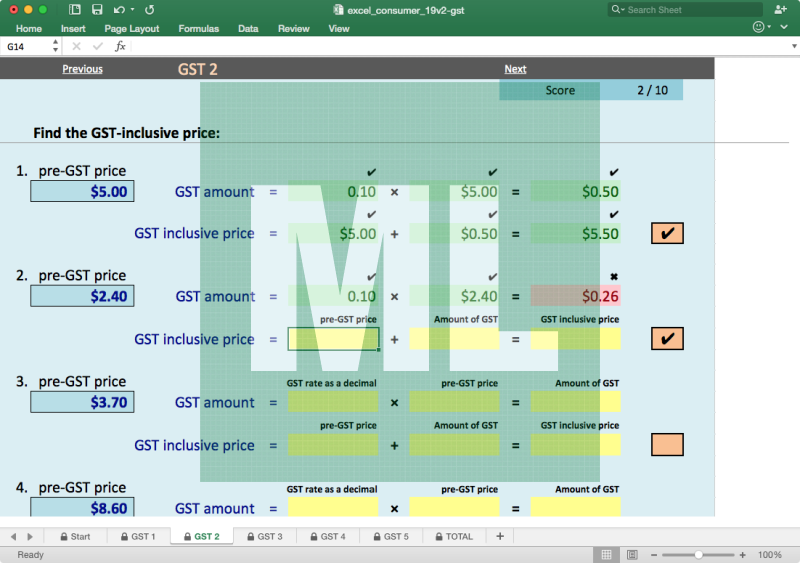The height and width of the screenshot is (563, 800).
Task: Add a new sheet with plus button
Action: [x=500, y=537]
